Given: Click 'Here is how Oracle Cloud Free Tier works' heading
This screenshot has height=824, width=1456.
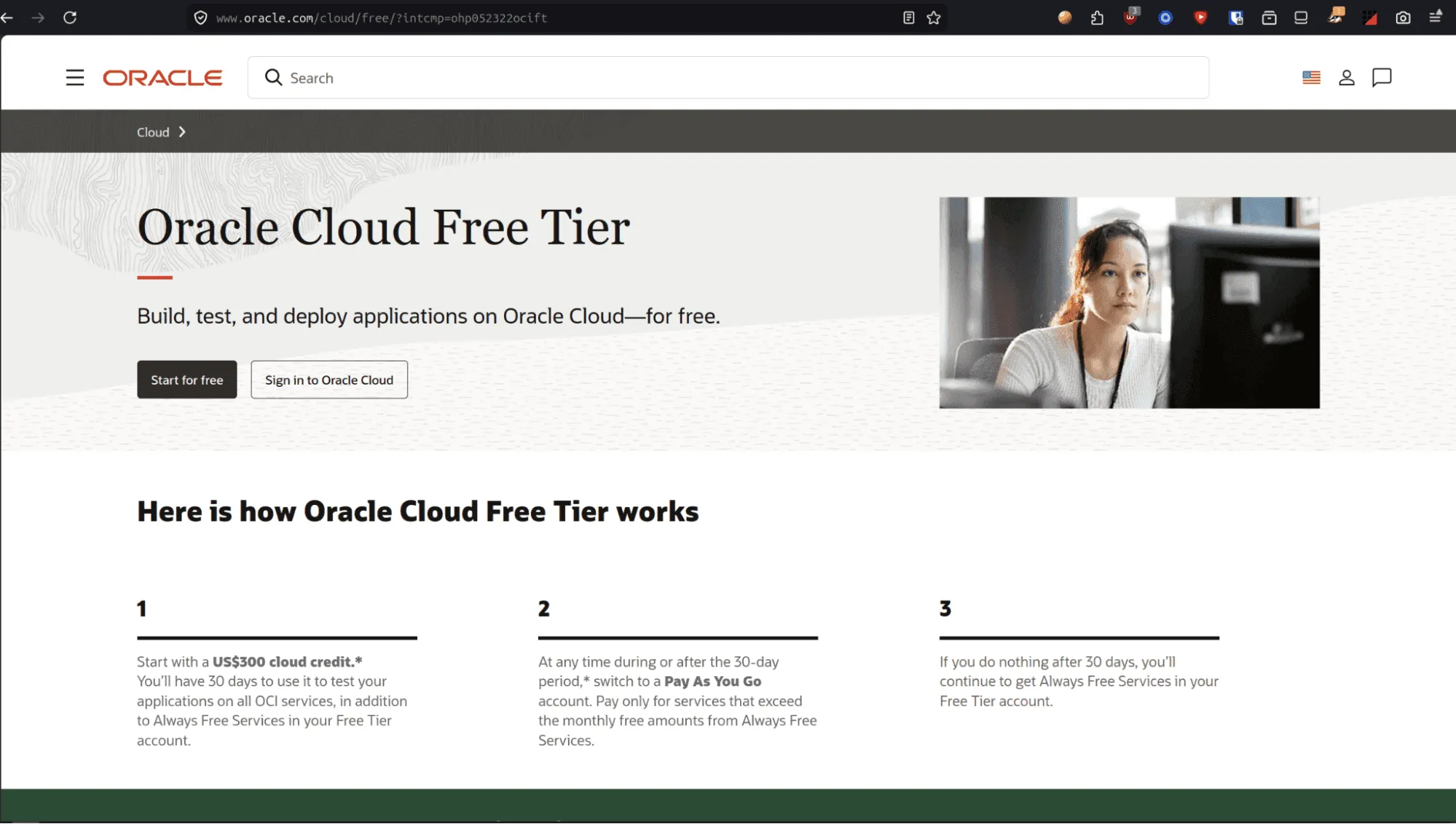Looking at the screenshot, I should [x=418, y=511].
